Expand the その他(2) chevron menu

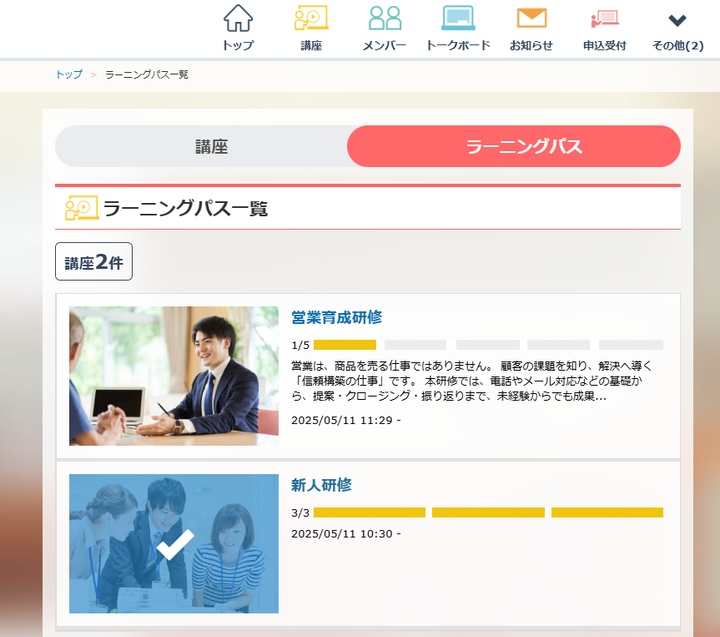(x=677, y=20)
